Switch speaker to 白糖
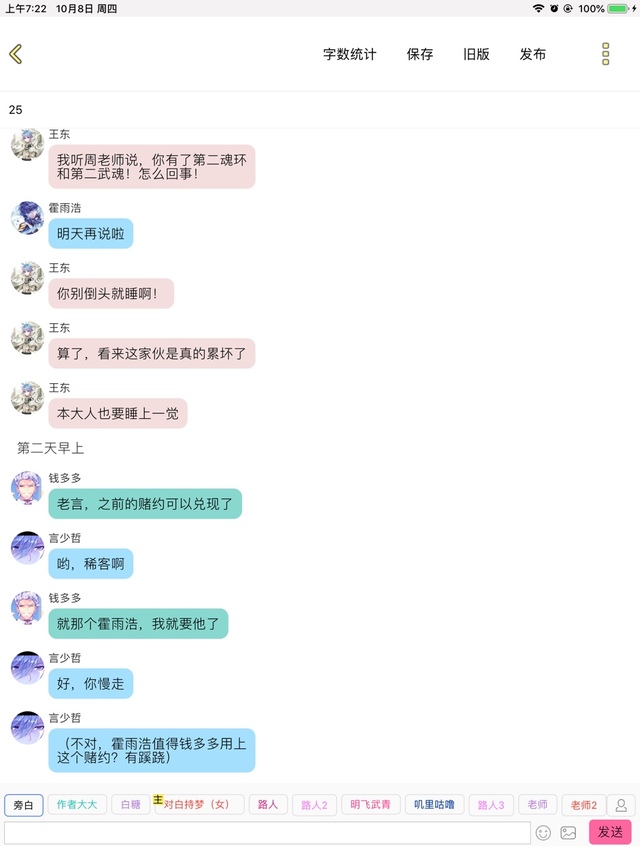The image size is (640, 853). (x=131, y=805)
